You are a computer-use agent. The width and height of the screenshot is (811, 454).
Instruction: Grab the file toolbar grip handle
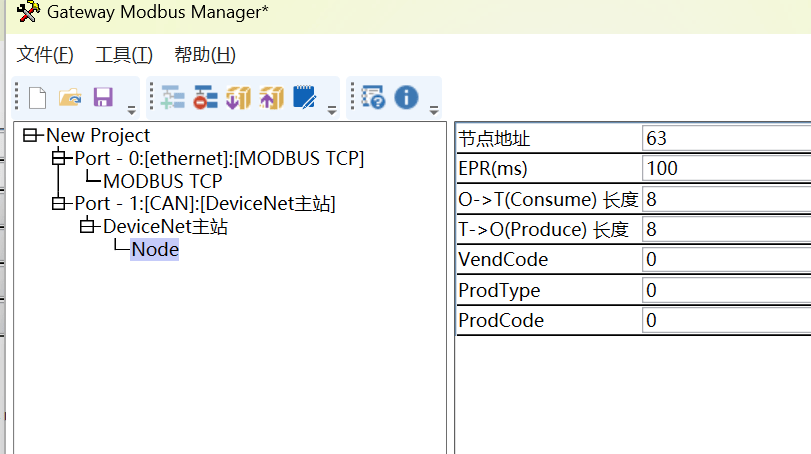(x=17, y=96)
